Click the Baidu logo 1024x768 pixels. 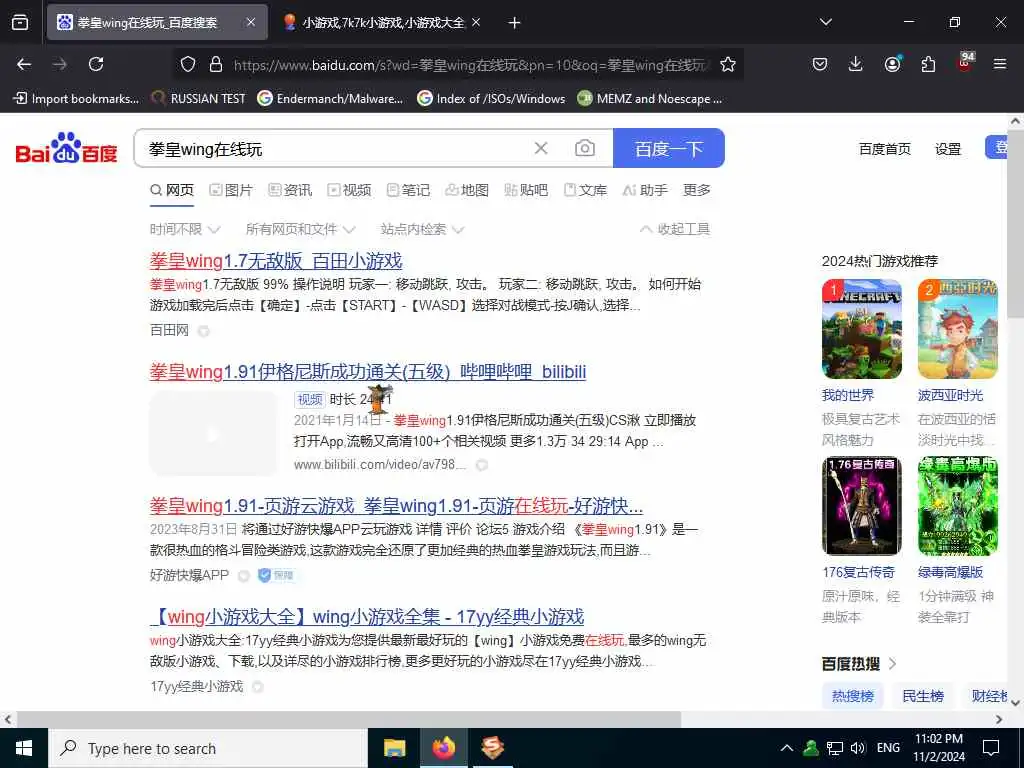[x=66, y=148]
